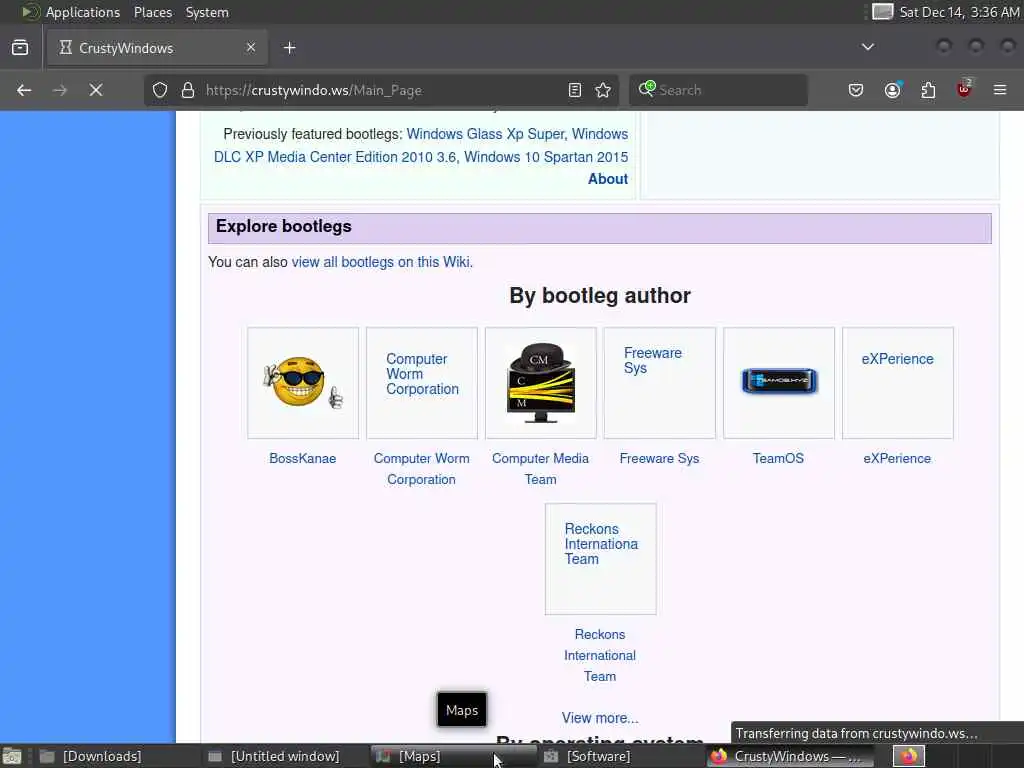
Task: Open the Places menu
Action: pos(153,12)
